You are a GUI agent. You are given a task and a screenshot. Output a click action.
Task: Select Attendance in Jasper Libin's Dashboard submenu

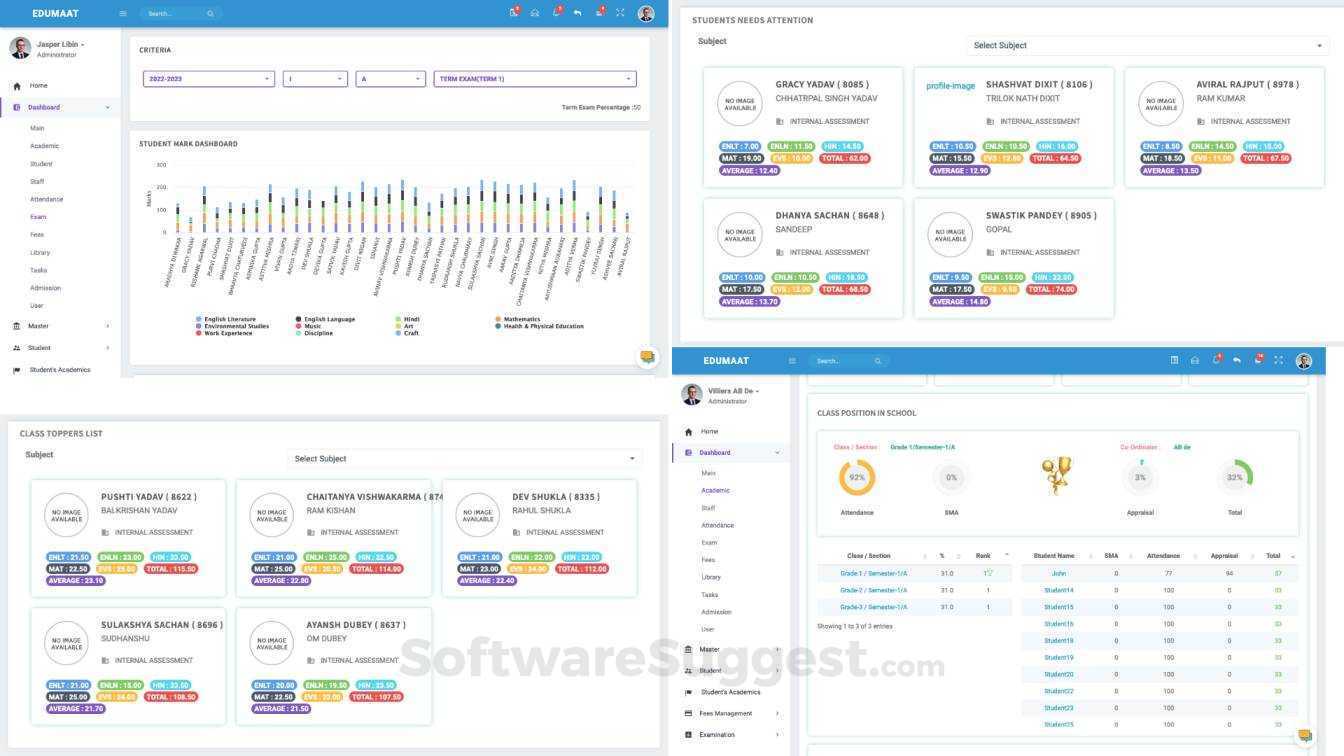[x=46, y=199]
